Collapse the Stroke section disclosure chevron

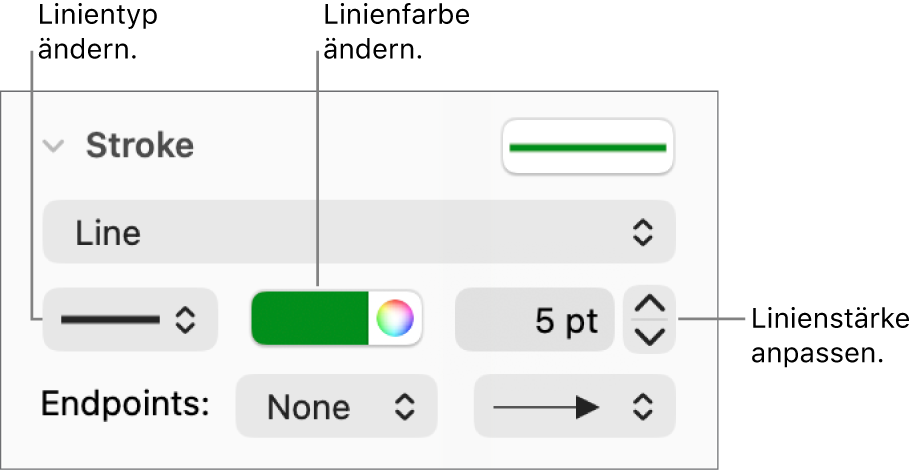pyautogui.click(x=55, y=146)
